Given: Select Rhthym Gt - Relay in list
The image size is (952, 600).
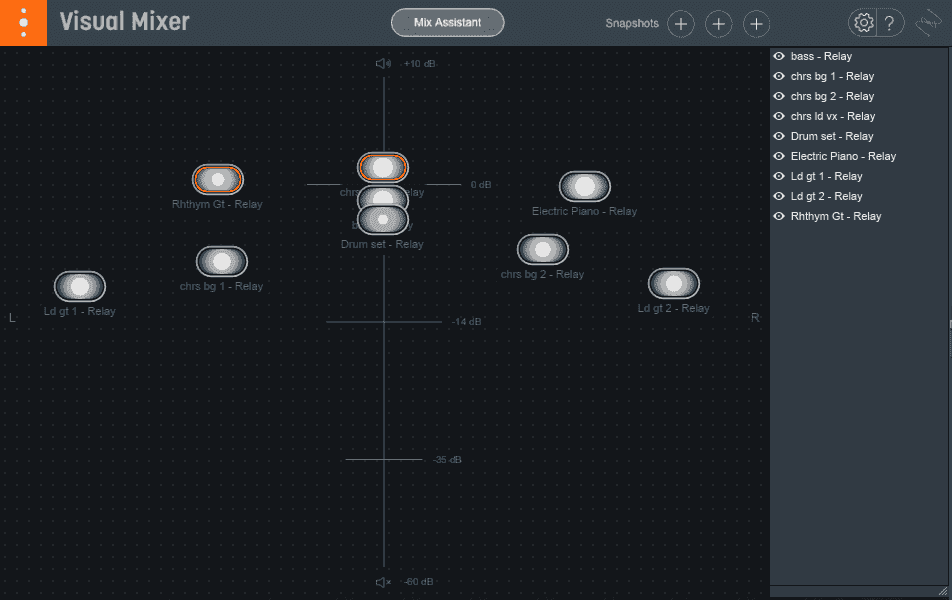Looking at the screenshot, I should [835, 216].
